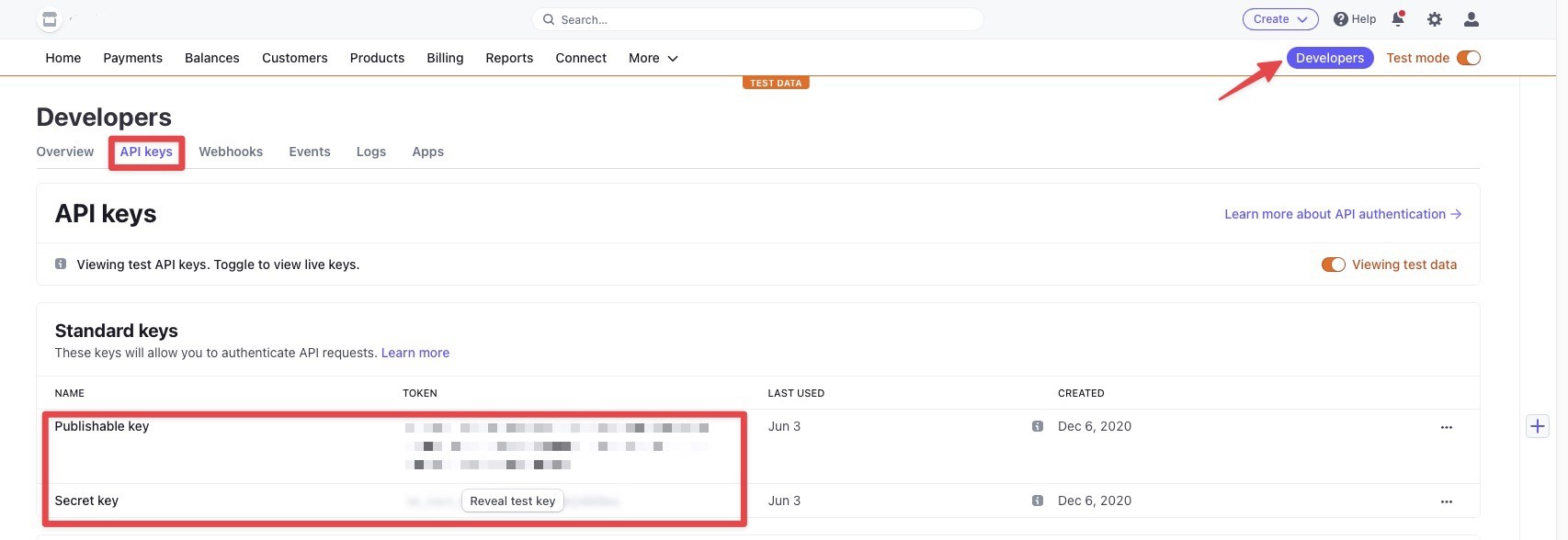Open the Customers section

pos(295,58)
